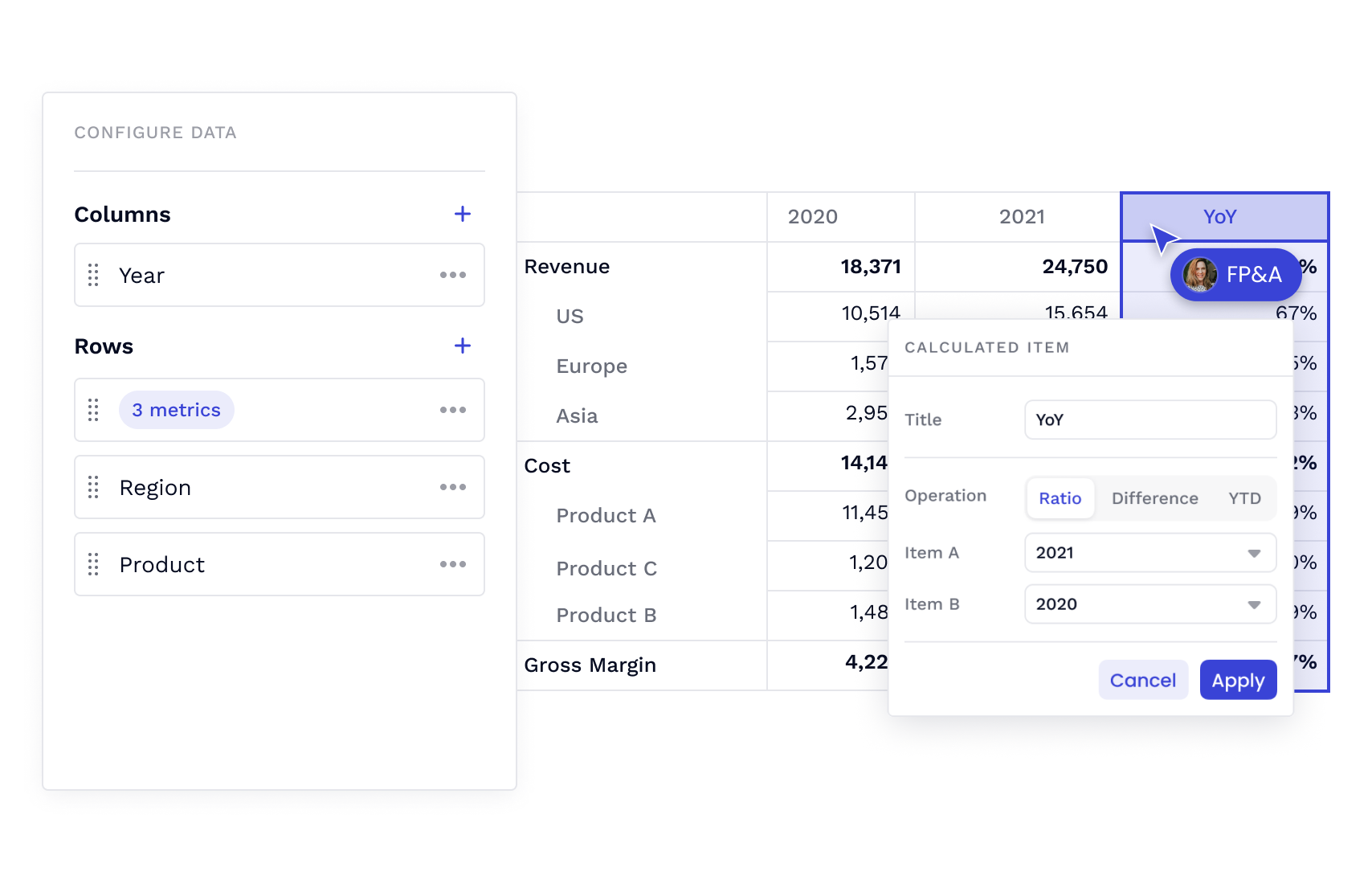Select the 2020 column header
The height and width of the screenshot is (884, 1372).
[x=812, y=217]
